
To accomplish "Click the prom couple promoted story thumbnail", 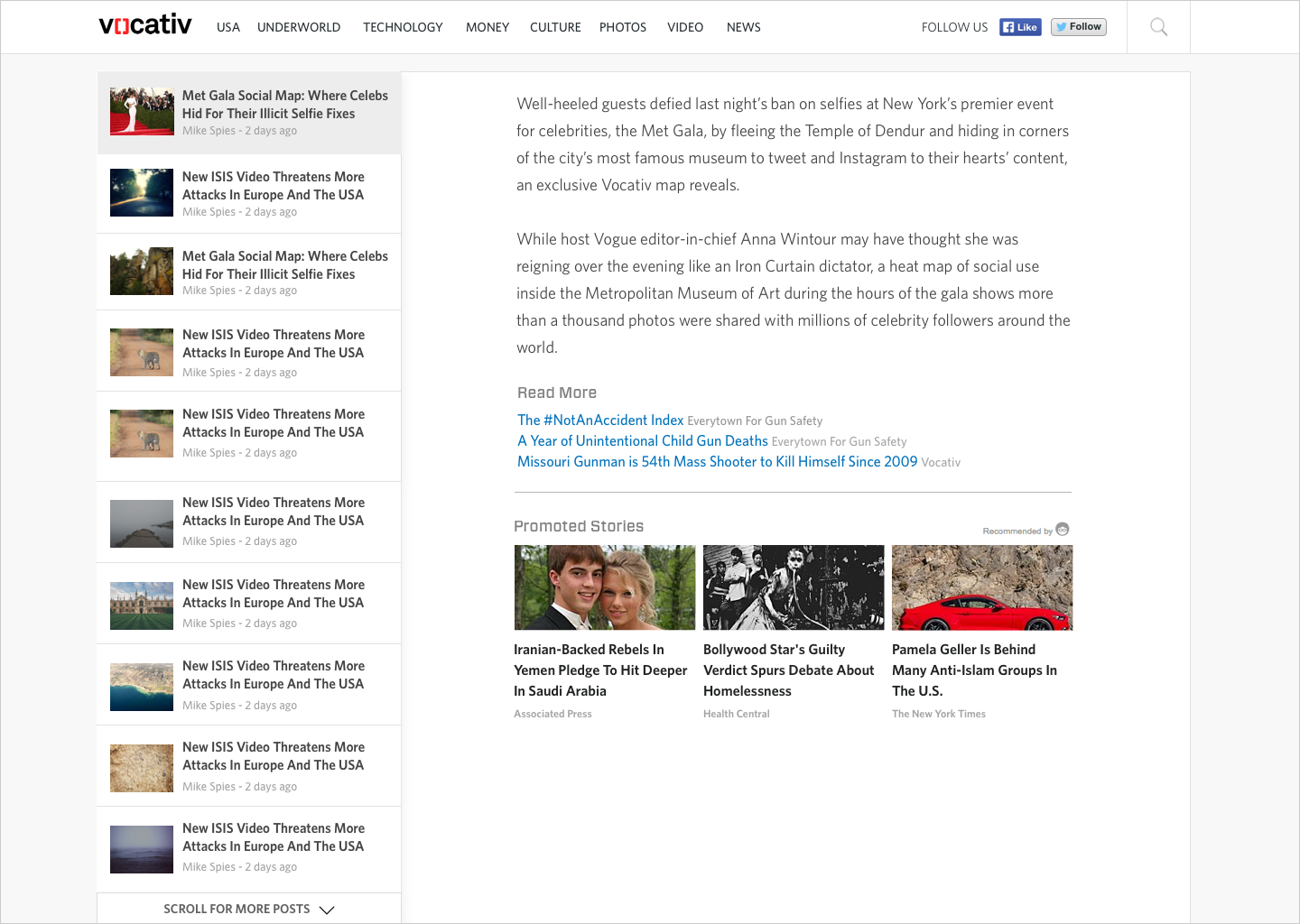I will point(605,587).
